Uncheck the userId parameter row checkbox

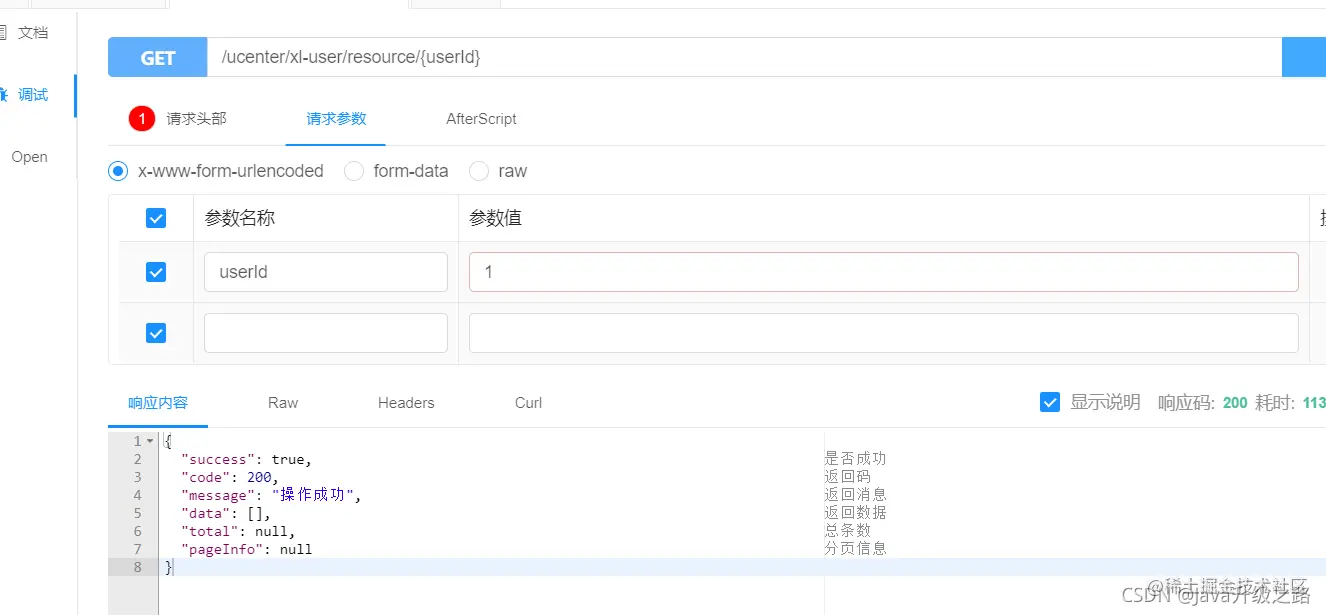[x=156, y=272]
